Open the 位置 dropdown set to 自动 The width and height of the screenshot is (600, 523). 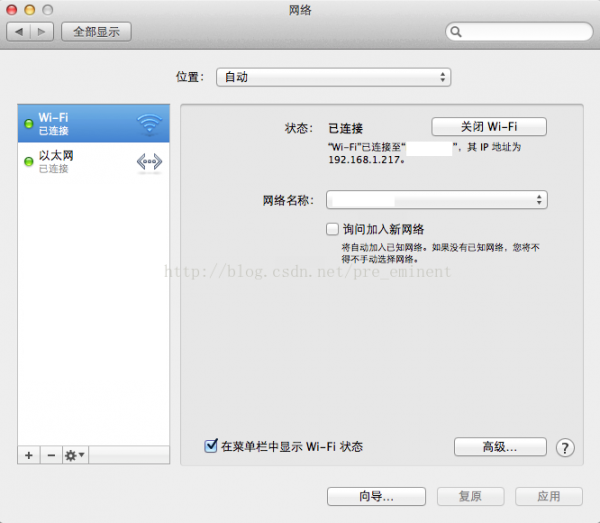[x=333, y=77]
